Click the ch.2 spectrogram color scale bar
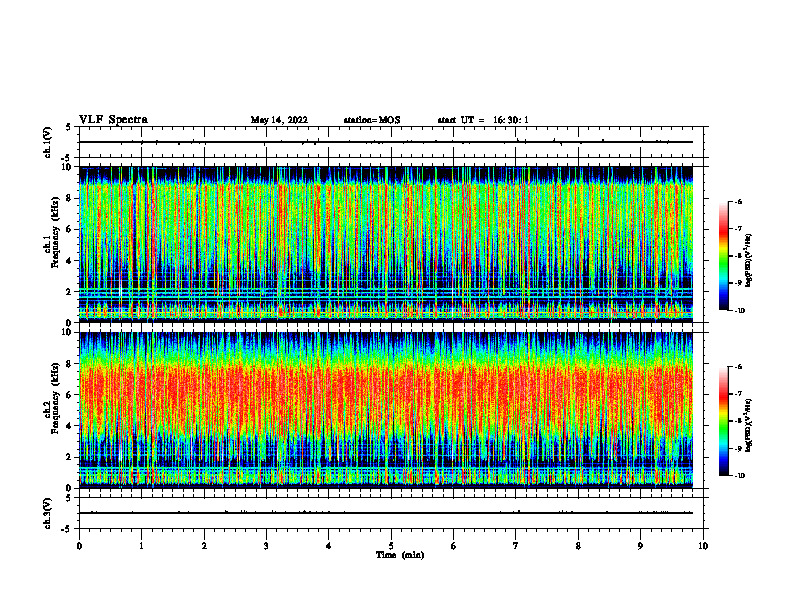This screenshot has width=792, height=612. click(723, 421)
